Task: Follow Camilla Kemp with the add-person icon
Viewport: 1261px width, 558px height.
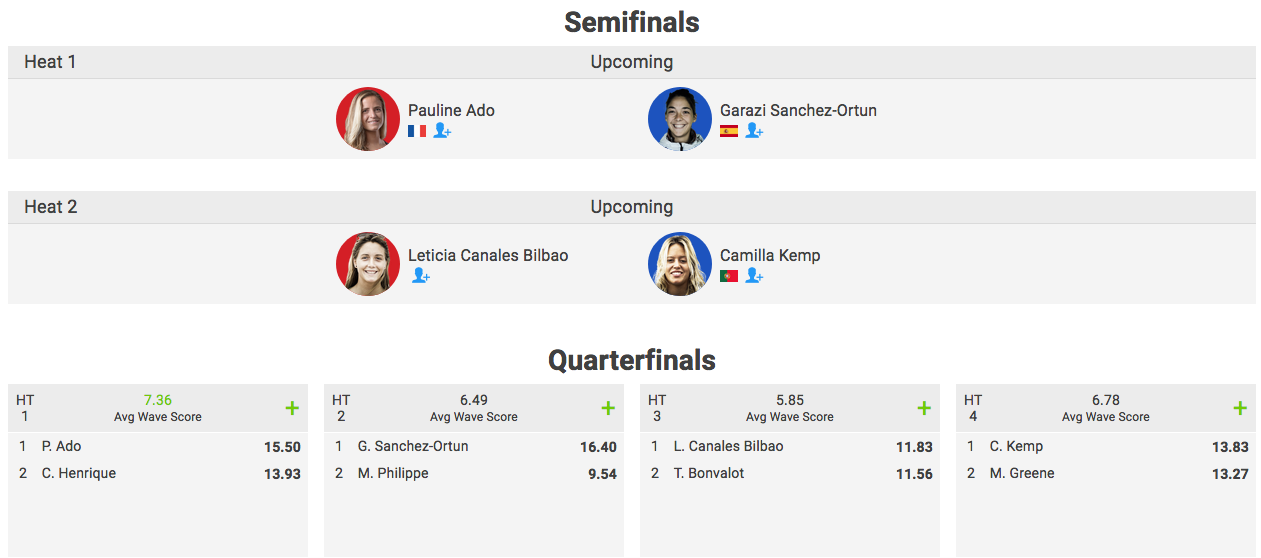Action: coord(754,276)
